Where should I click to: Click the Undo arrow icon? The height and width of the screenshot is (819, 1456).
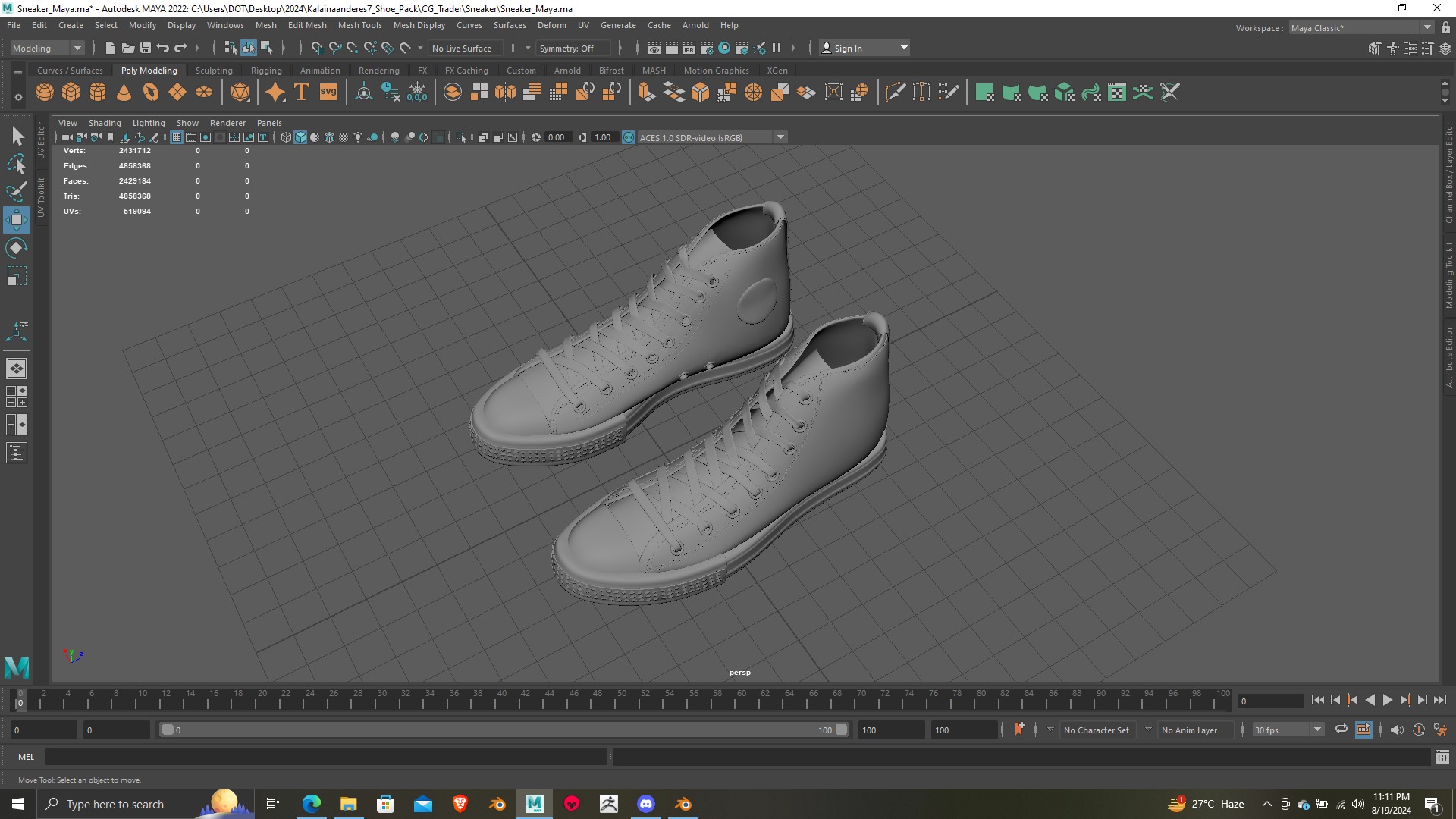click(163, 48)
